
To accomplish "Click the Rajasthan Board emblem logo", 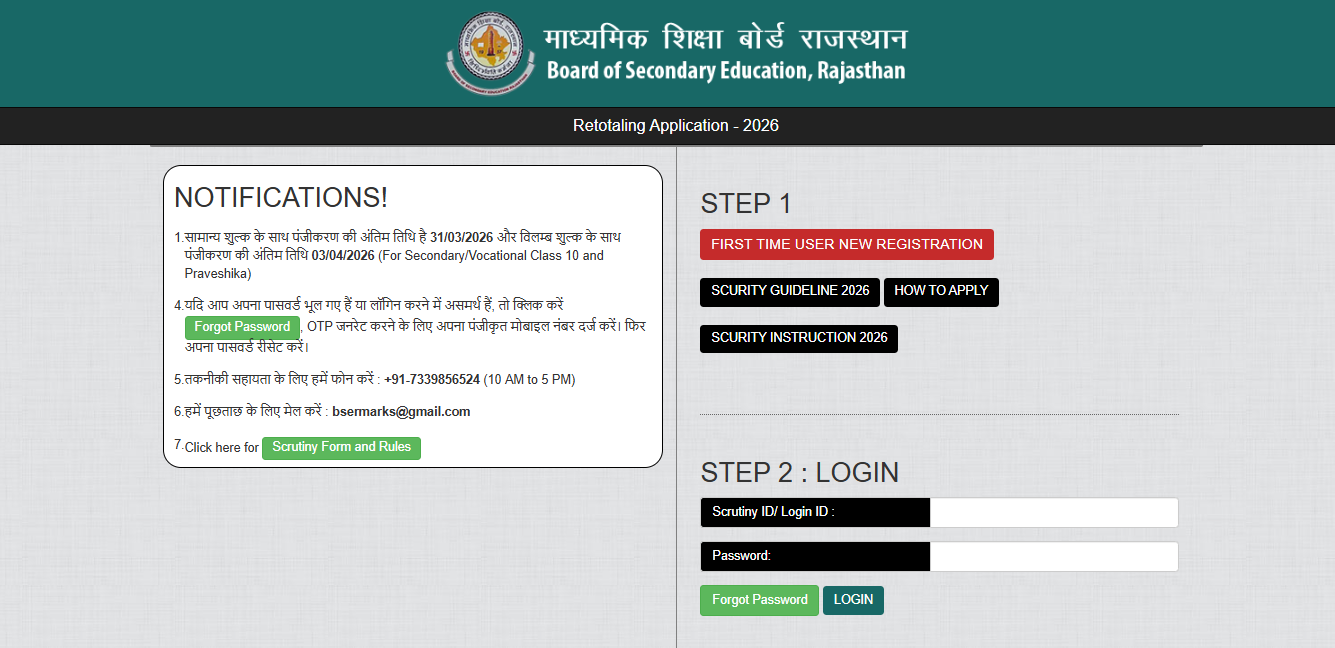I will (x=490, y=53).
